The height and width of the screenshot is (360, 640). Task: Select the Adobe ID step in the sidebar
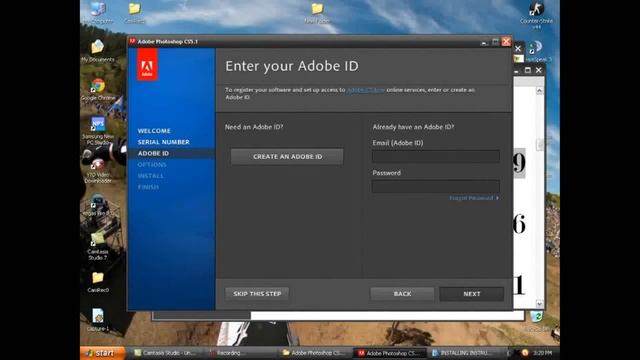[x=153, y=153]
